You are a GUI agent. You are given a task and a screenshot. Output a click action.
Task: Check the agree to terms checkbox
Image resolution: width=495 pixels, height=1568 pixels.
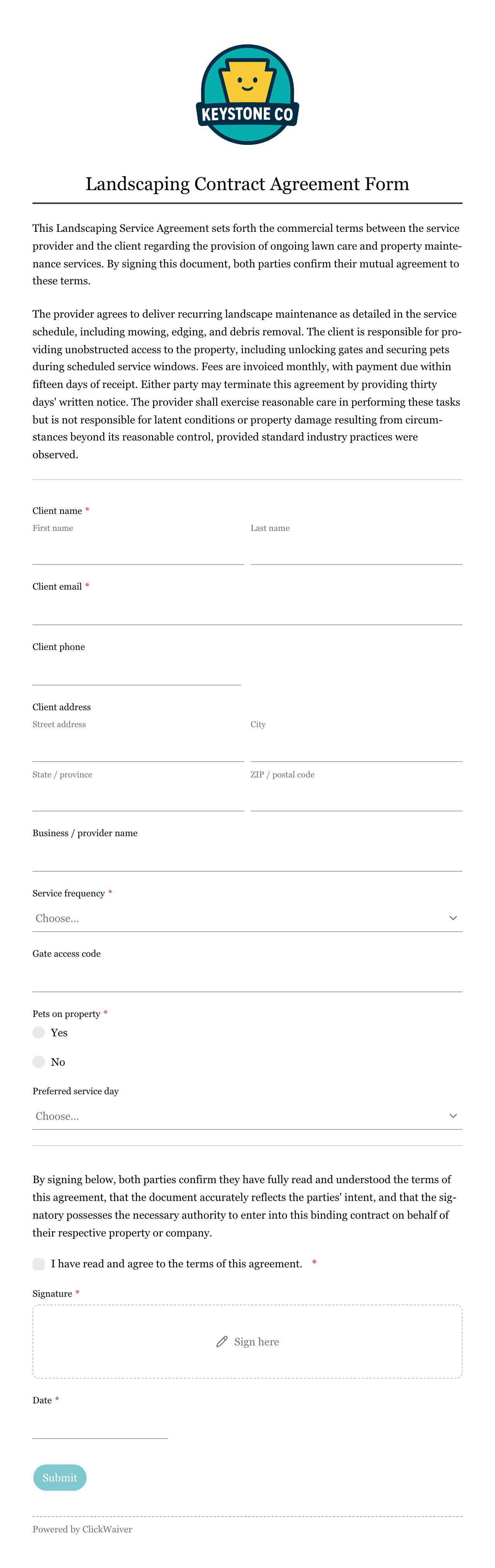[x=39, y=1264]
